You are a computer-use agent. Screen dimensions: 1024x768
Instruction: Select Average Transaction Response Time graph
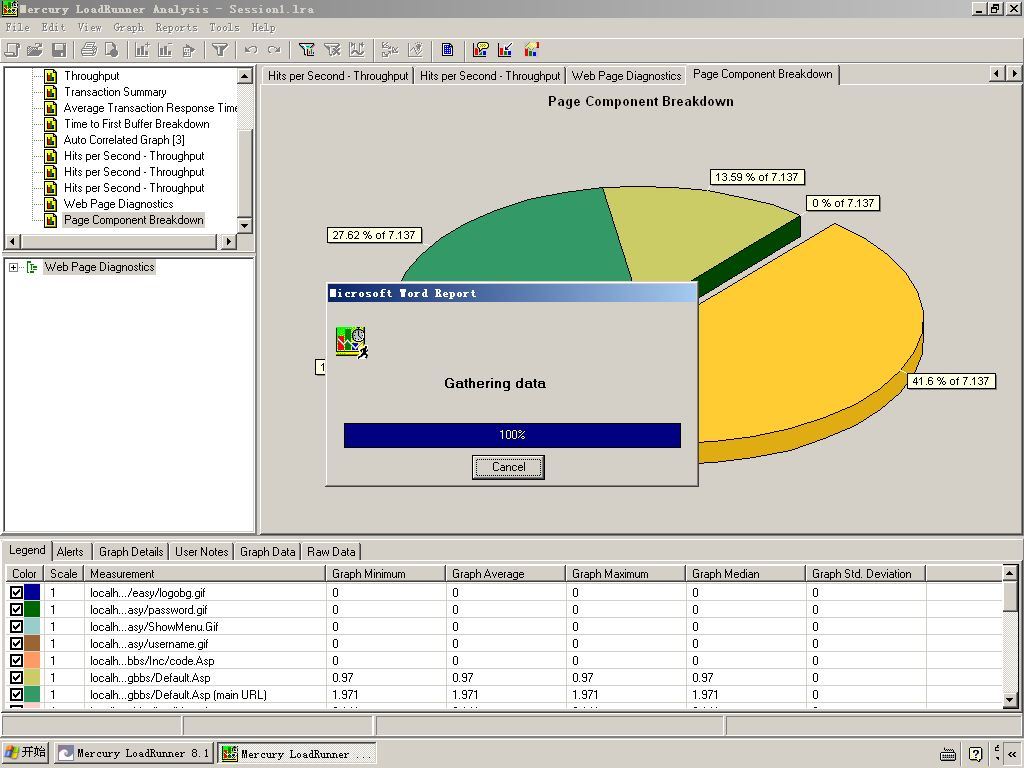[150, 108]
